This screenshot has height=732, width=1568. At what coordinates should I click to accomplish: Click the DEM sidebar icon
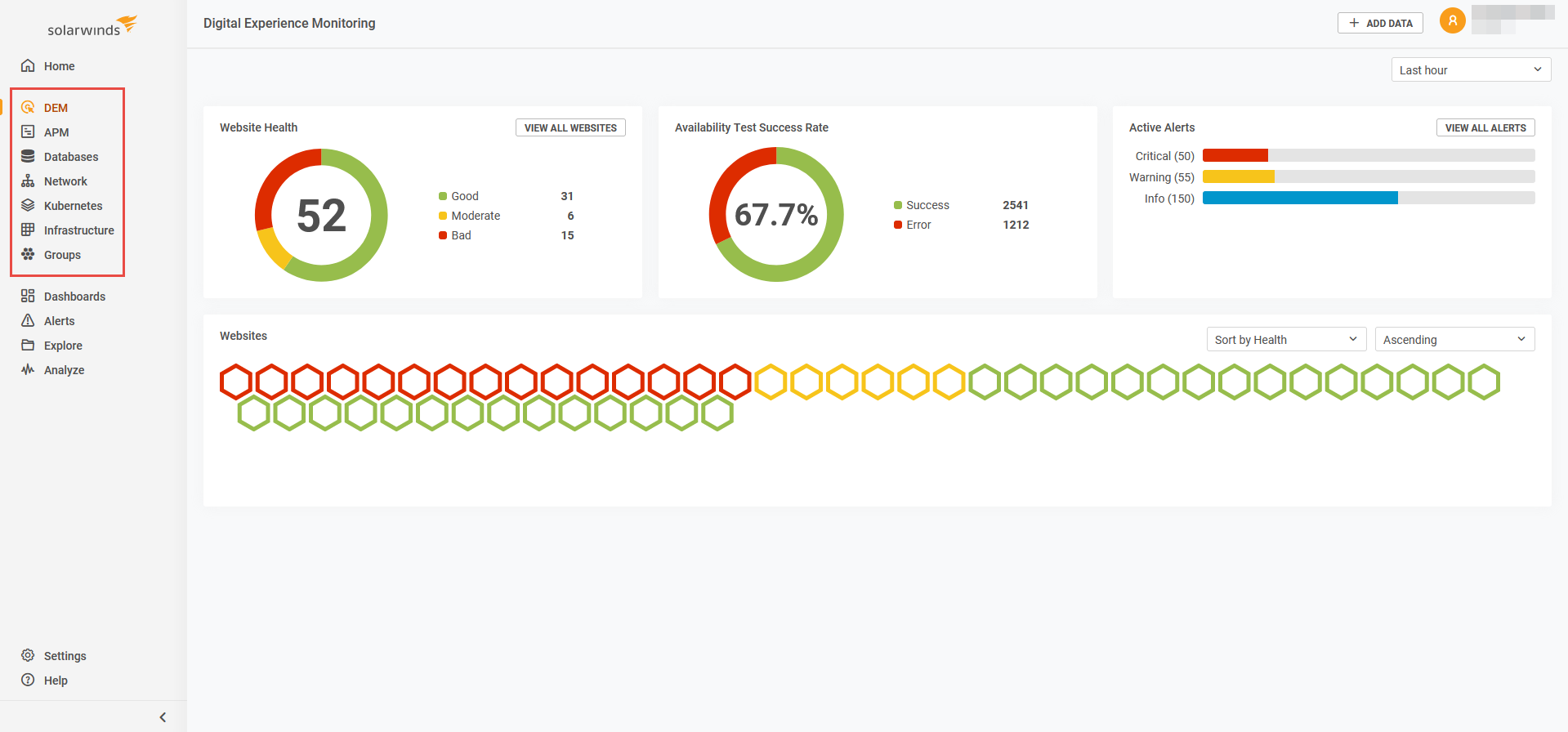coord(28,108)
